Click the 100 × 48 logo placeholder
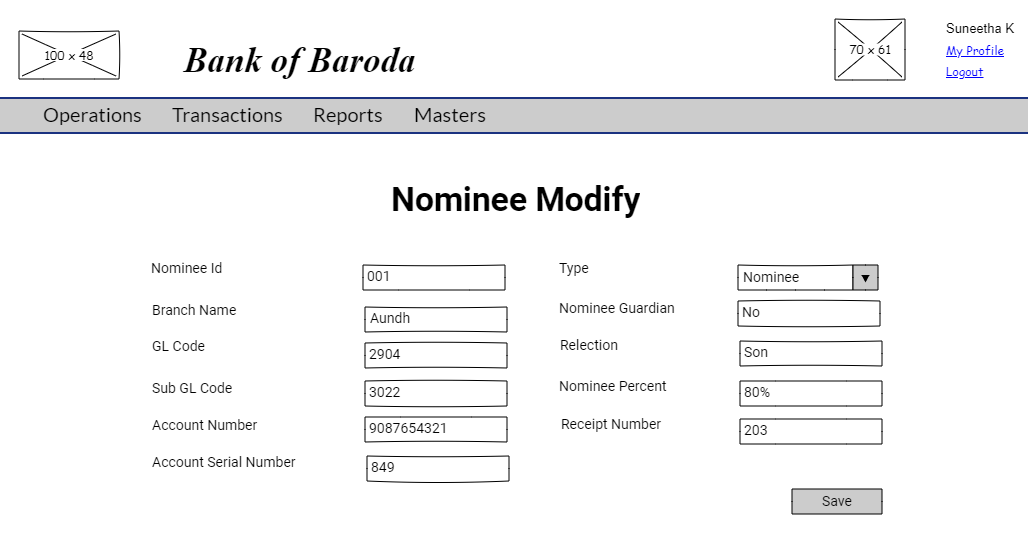The width and height of the screenshot is (1028, 545). click(x=69, y=55)
